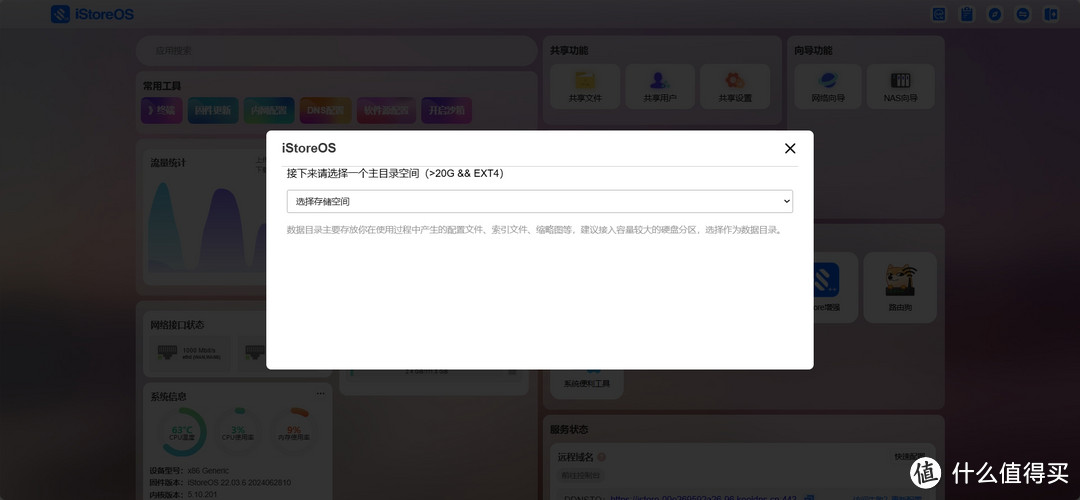
Task: Open 共享设置 sharing settings tile
Action: point(735,86)
